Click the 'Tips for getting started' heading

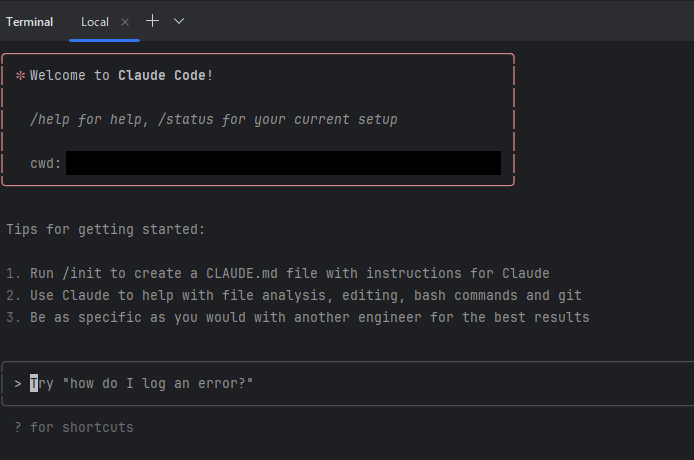[106, 229]
